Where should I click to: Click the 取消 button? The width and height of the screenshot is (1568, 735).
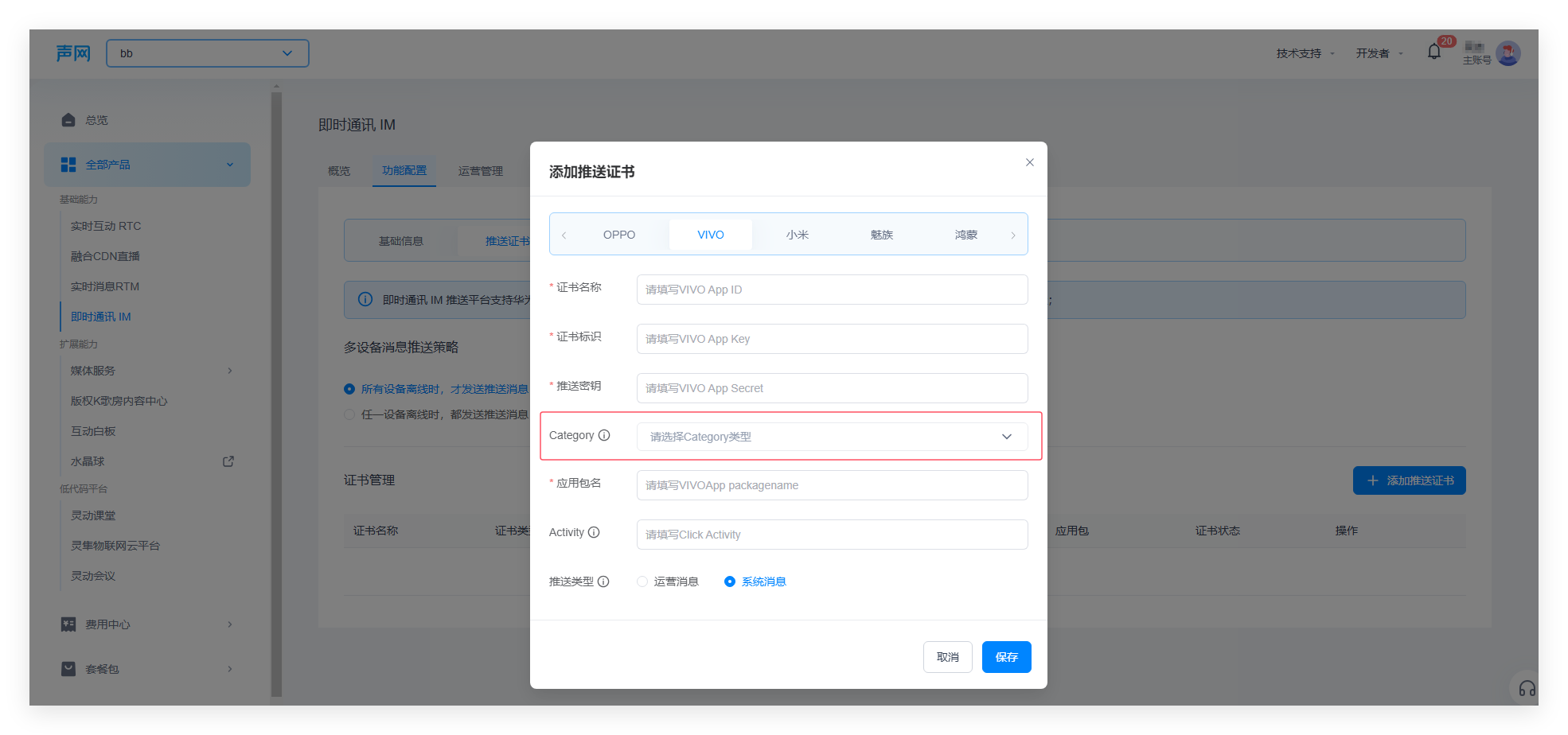pos(947,657)
